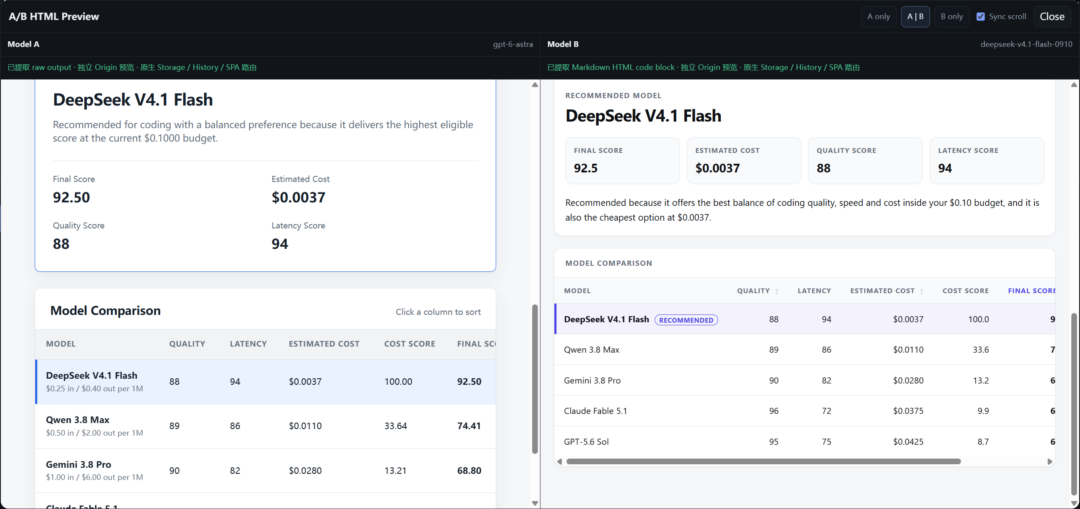Screen dimensions: 1080x509
Task: Switch preview to B only
Action: pyautogui.click(x=952, y=17)
